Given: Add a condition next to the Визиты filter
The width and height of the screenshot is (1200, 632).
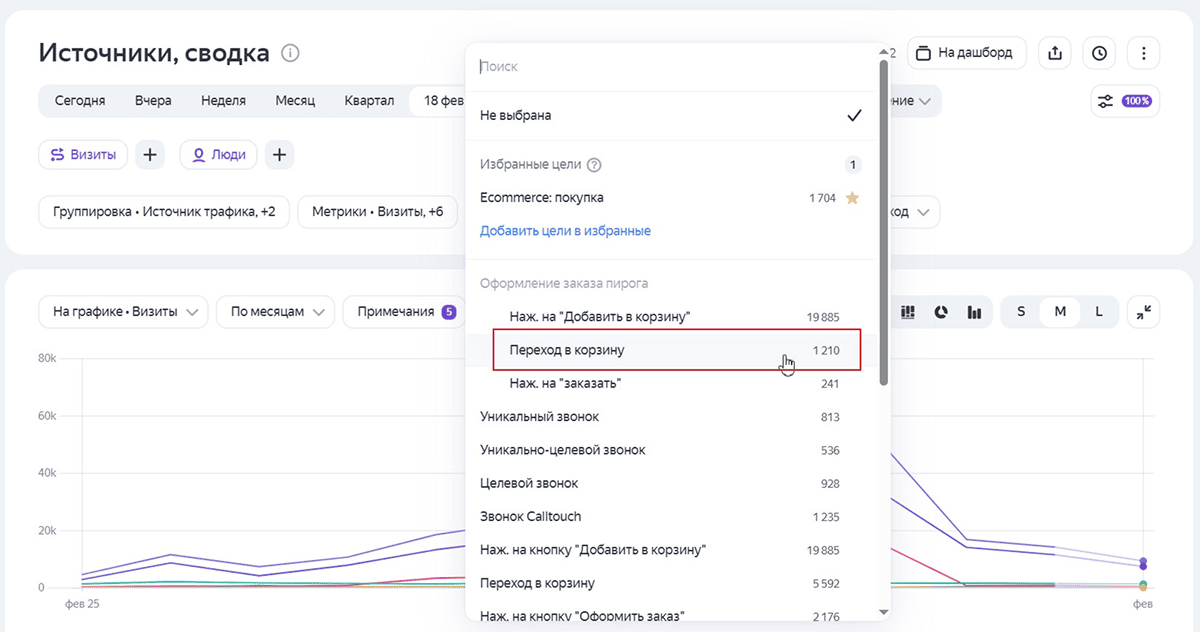Looking at the screenshot, I should pos(149,155).
